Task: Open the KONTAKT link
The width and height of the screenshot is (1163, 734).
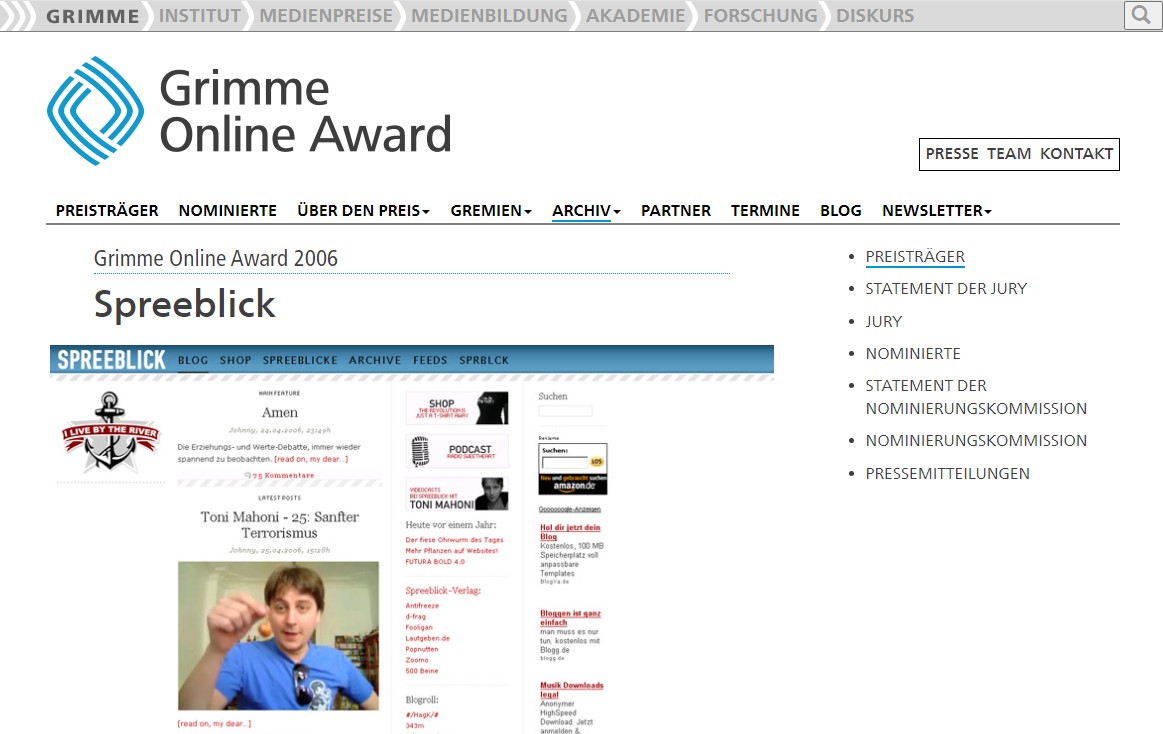Action: pos(1076,153)
